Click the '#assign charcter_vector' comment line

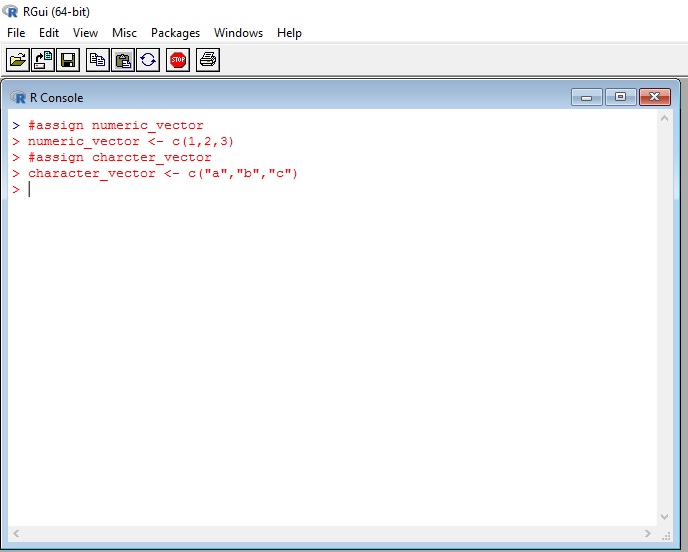[120, 157]
